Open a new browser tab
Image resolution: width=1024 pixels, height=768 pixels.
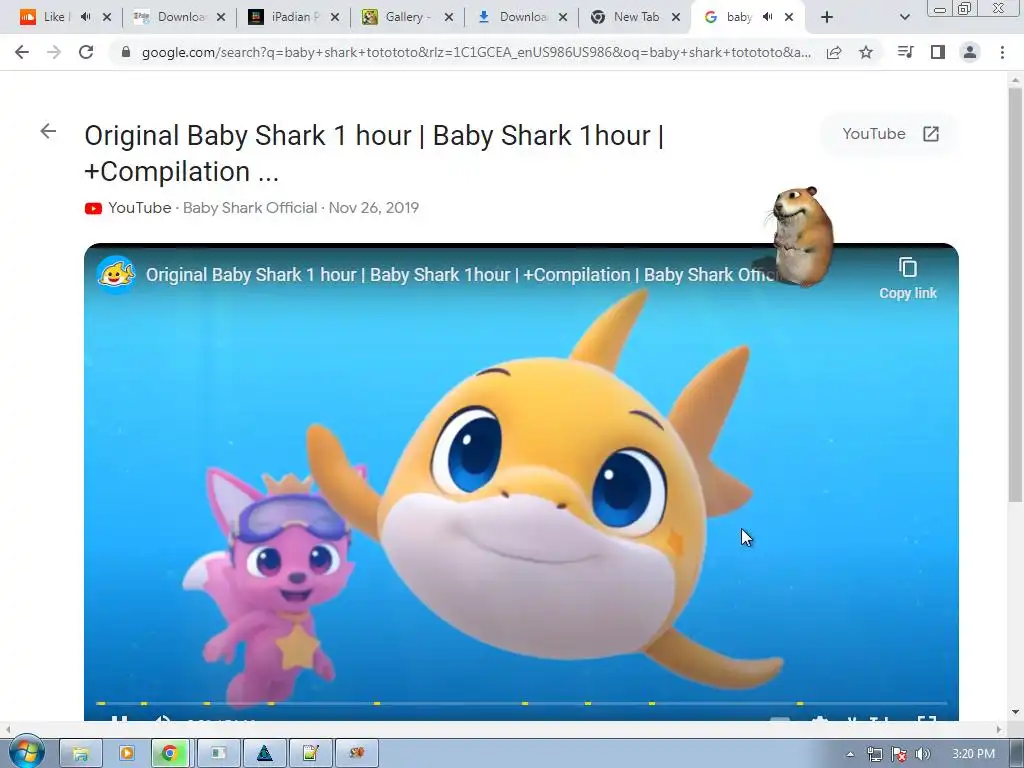827,17
